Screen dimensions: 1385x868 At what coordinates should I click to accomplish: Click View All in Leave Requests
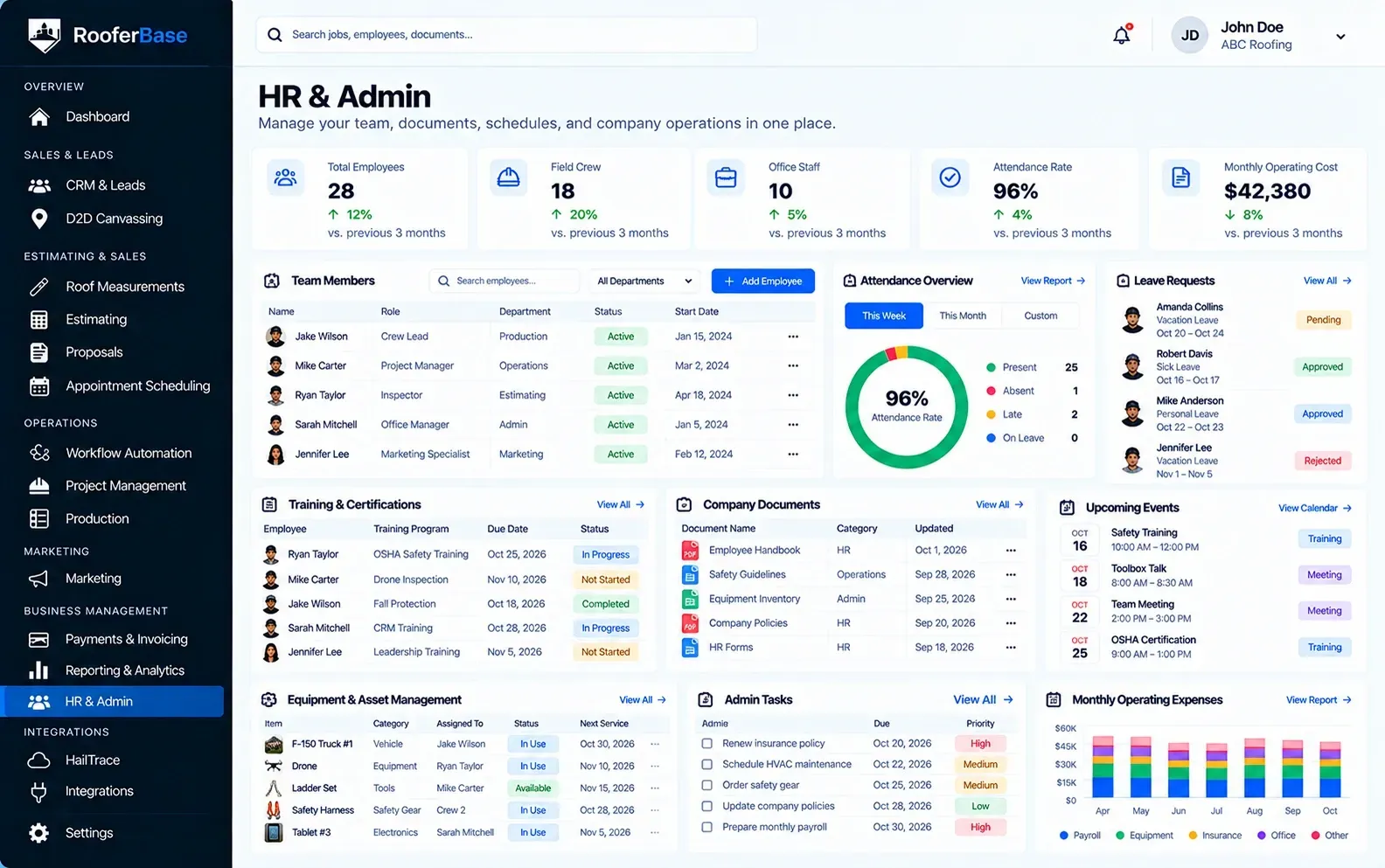coord(1327,281)
